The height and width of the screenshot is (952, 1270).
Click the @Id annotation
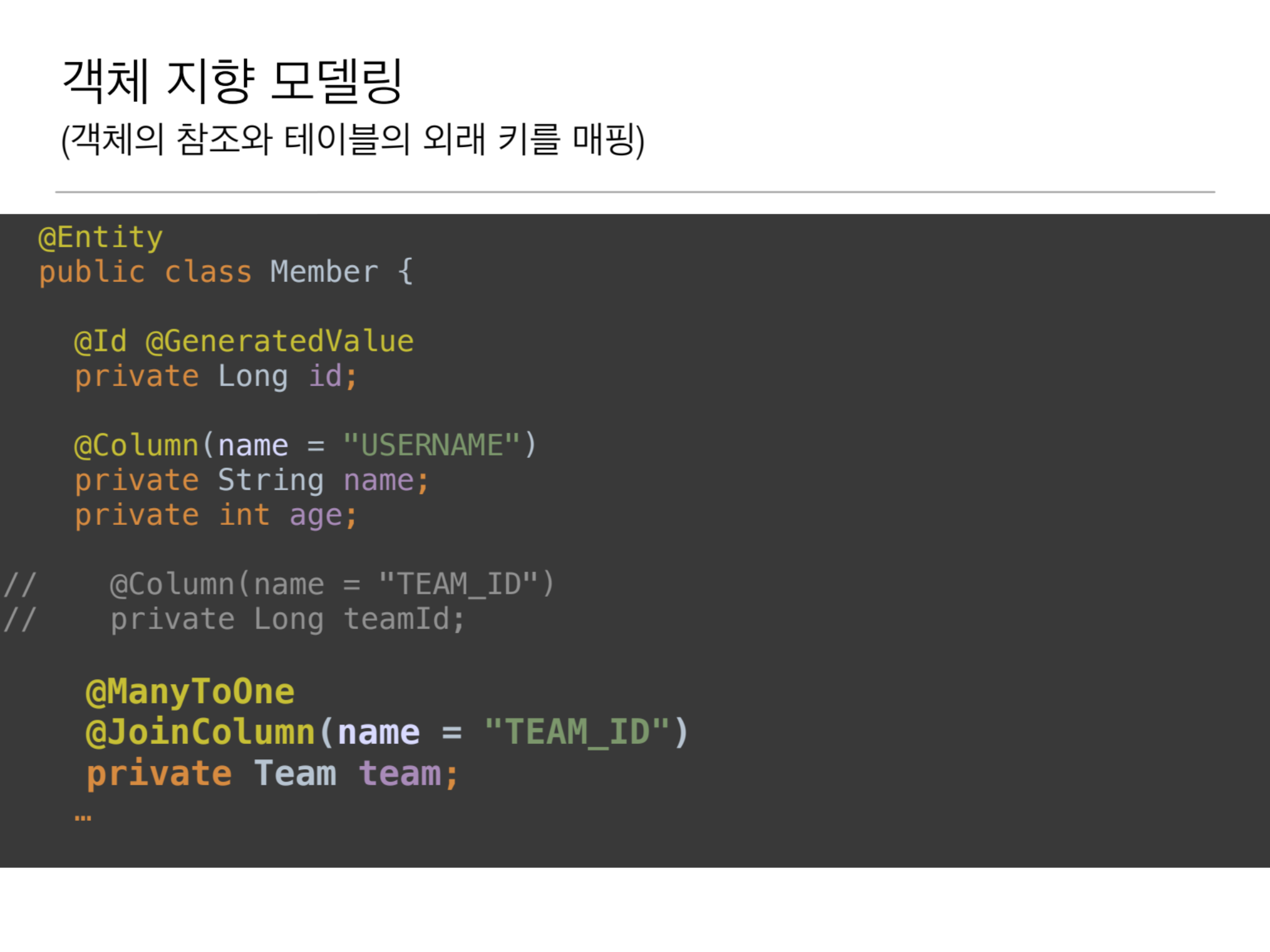(100, 342)
